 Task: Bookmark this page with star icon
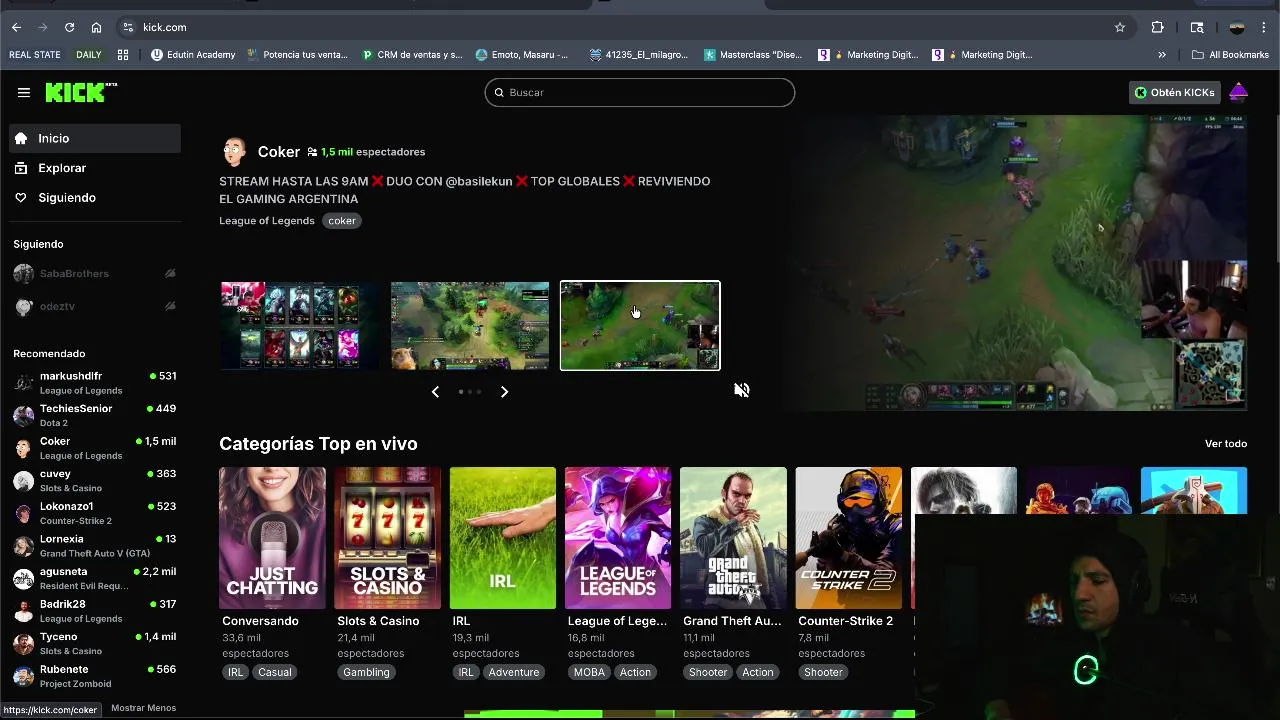pyautogui.click(x=1120, y=27)
